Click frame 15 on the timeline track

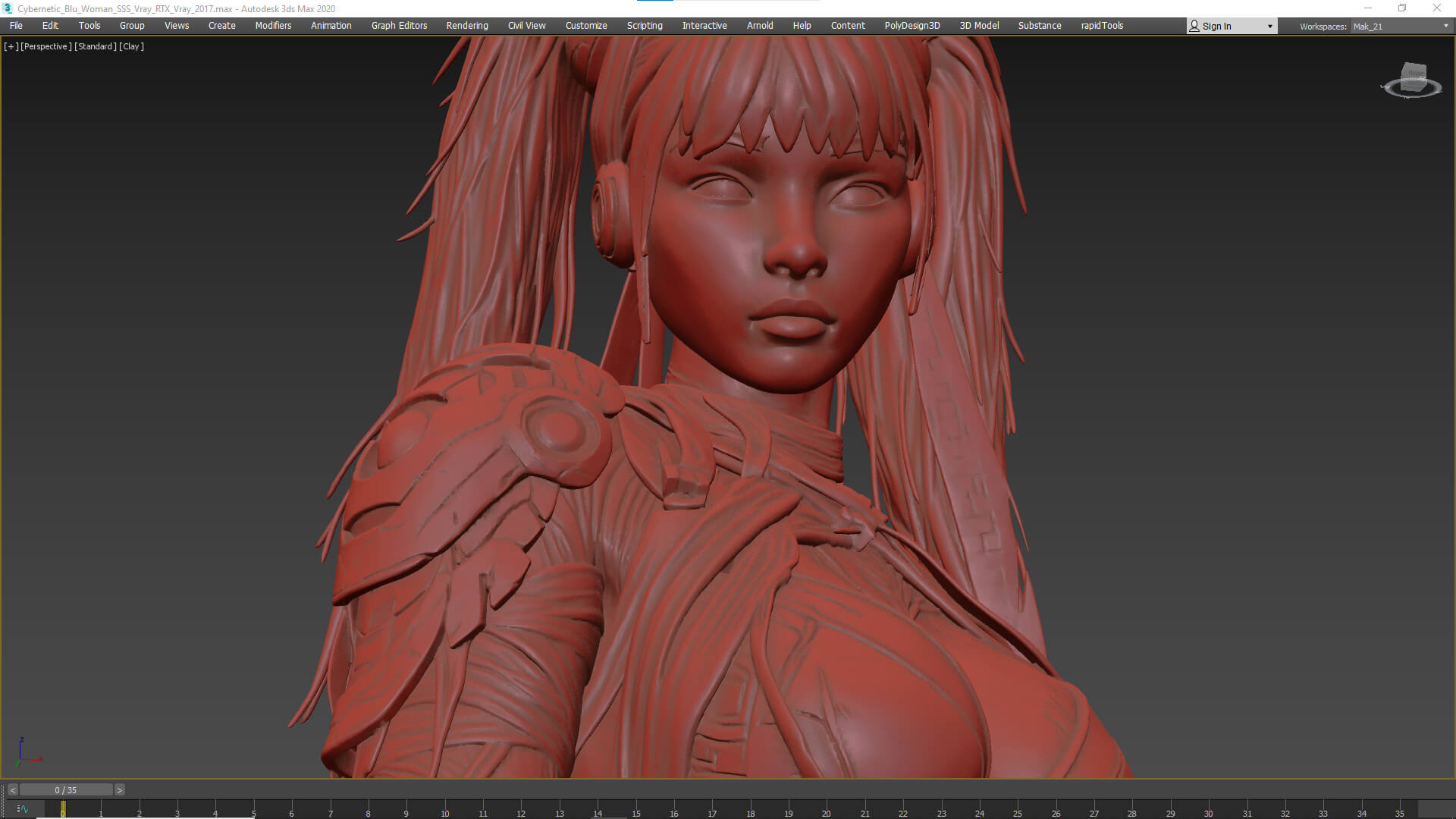click(635, 809)
